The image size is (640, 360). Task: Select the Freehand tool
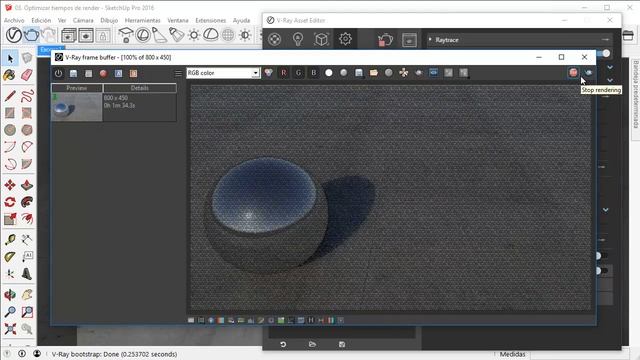coord(27,96)
